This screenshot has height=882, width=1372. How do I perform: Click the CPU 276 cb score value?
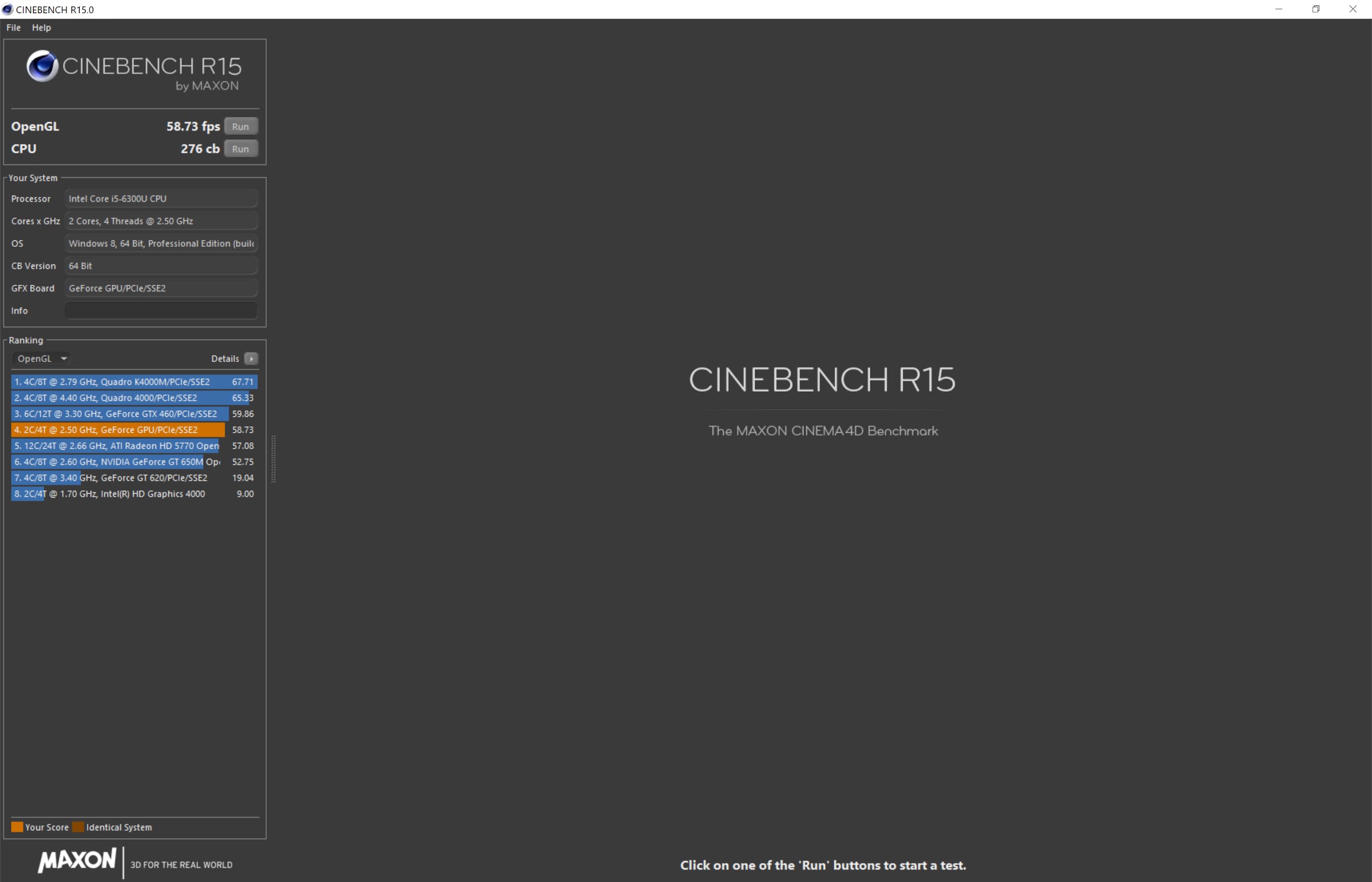click(x=200, y=149)
